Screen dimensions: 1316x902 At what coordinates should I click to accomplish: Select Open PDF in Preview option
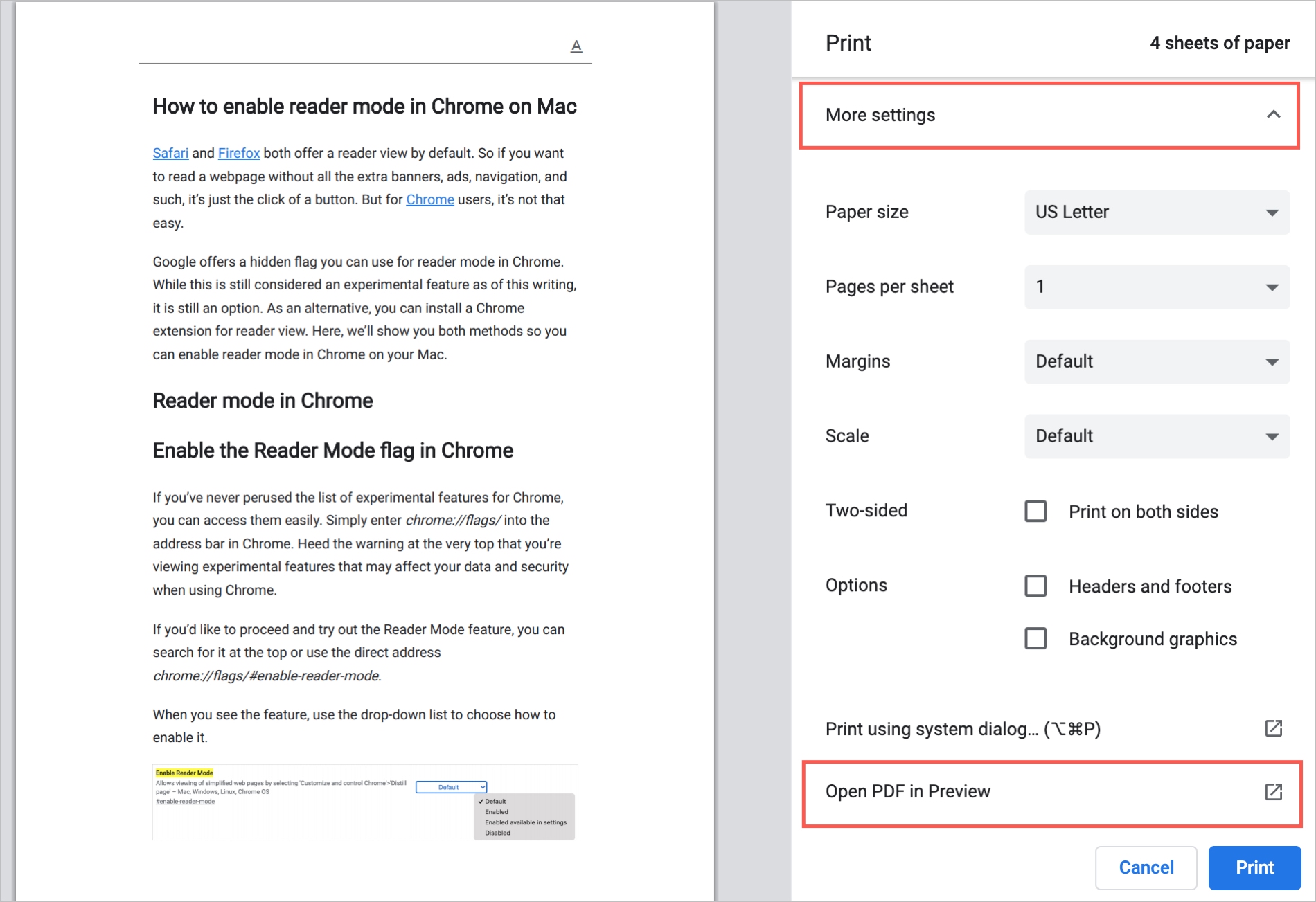(907, 791)
